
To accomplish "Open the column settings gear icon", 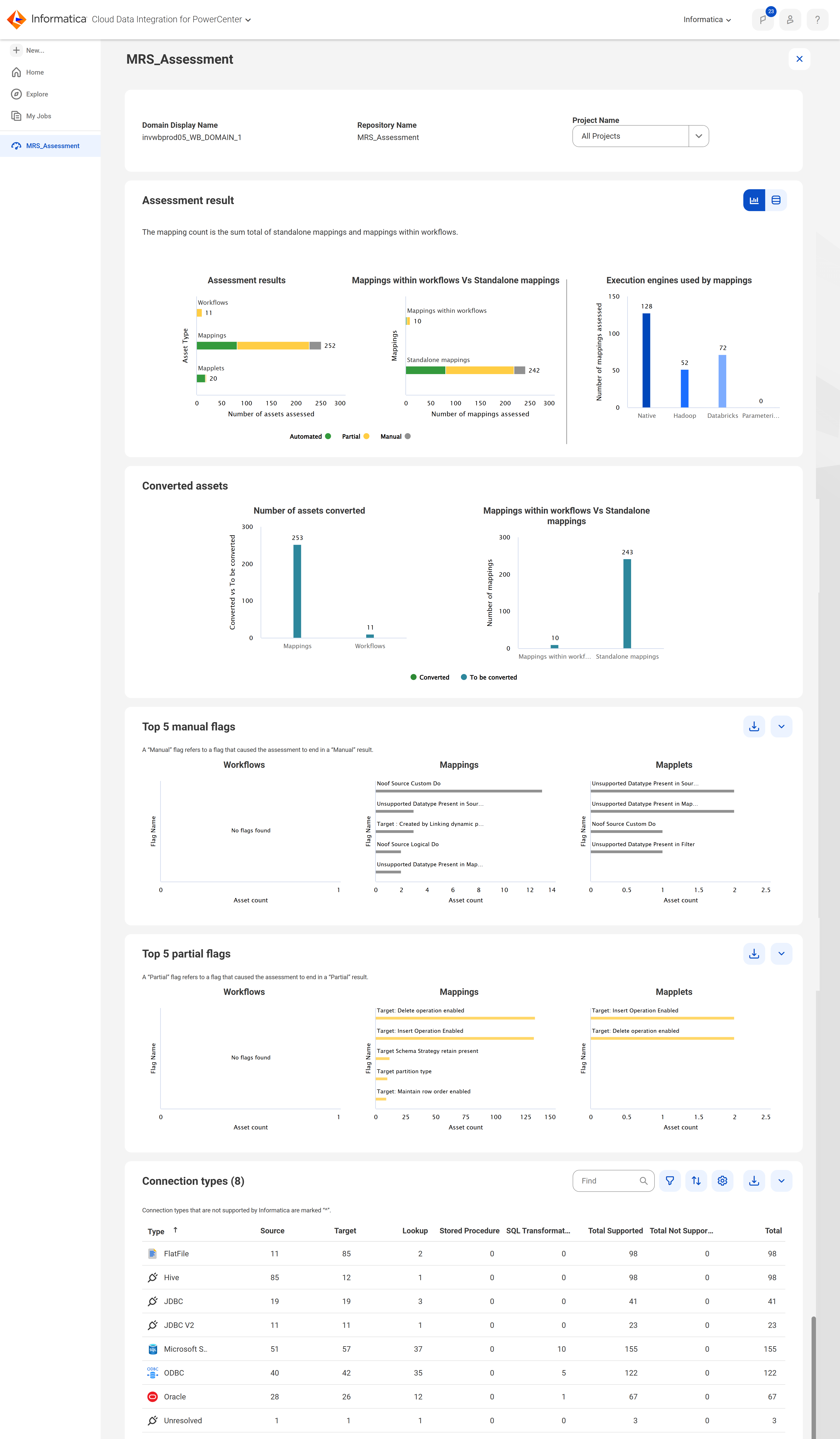I will pos(722,1181).
